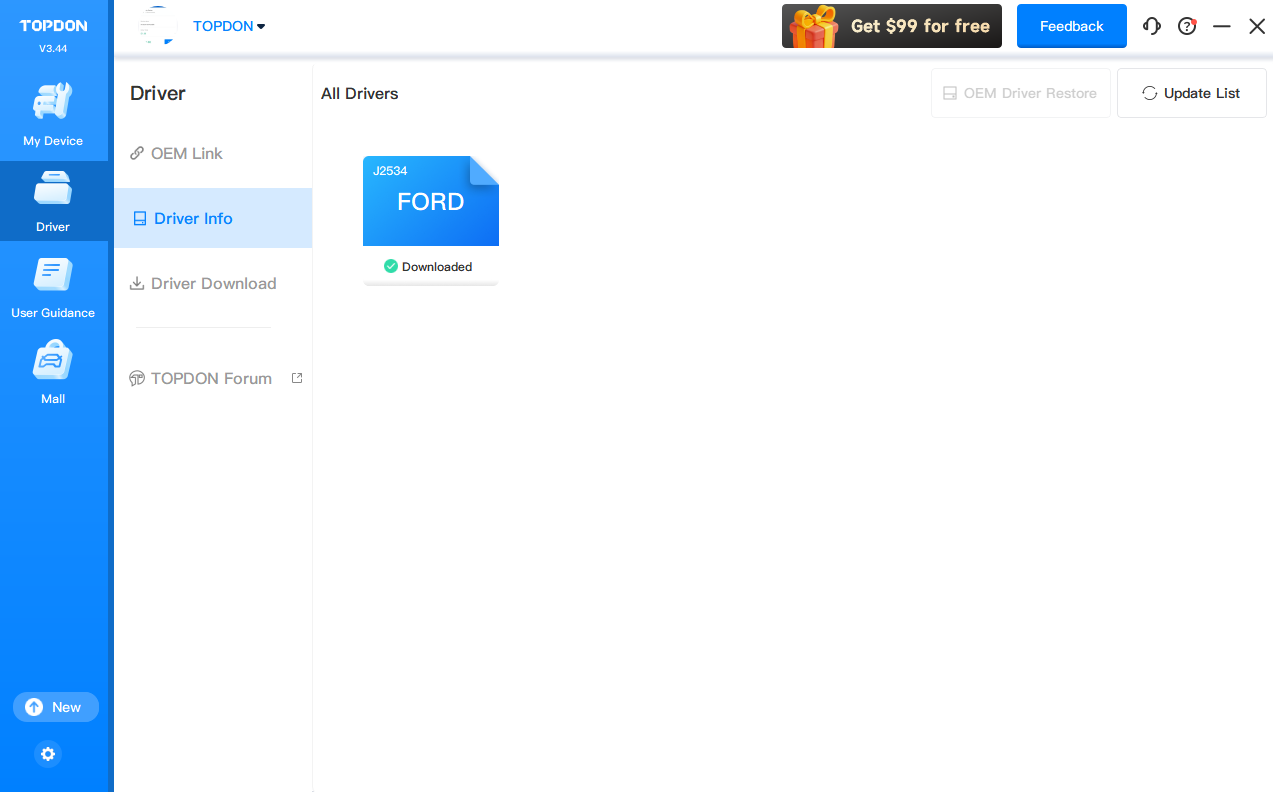Expand the TOPDON account dropdown
Image resolution: width=1273 pixels, height=792 pixels.
[229, 26]
